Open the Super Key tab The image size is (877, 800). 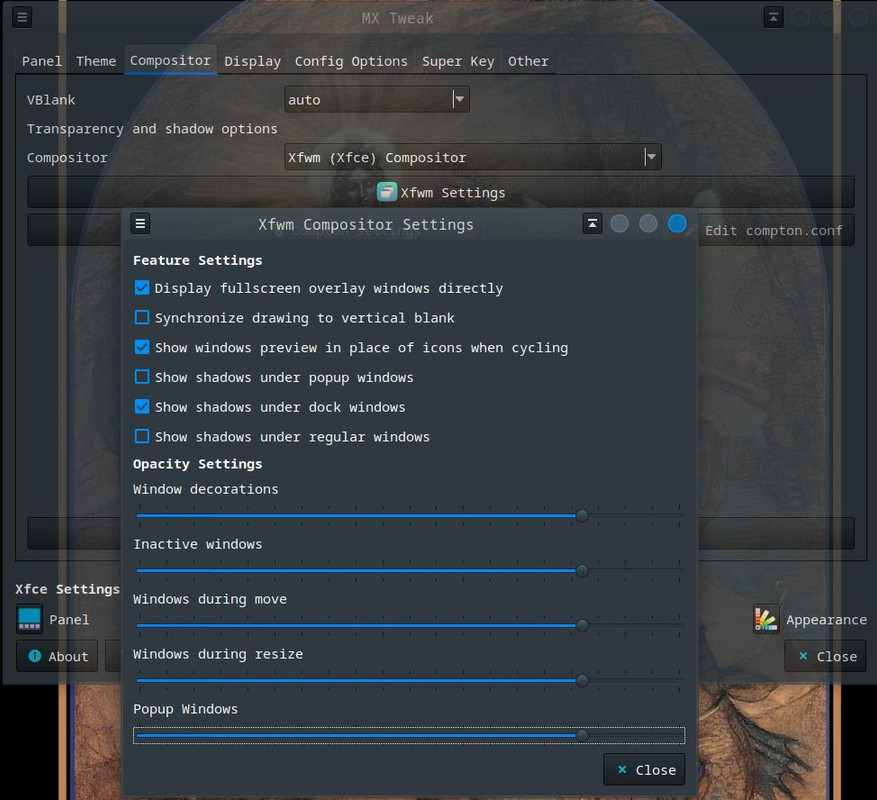point(458,61)
